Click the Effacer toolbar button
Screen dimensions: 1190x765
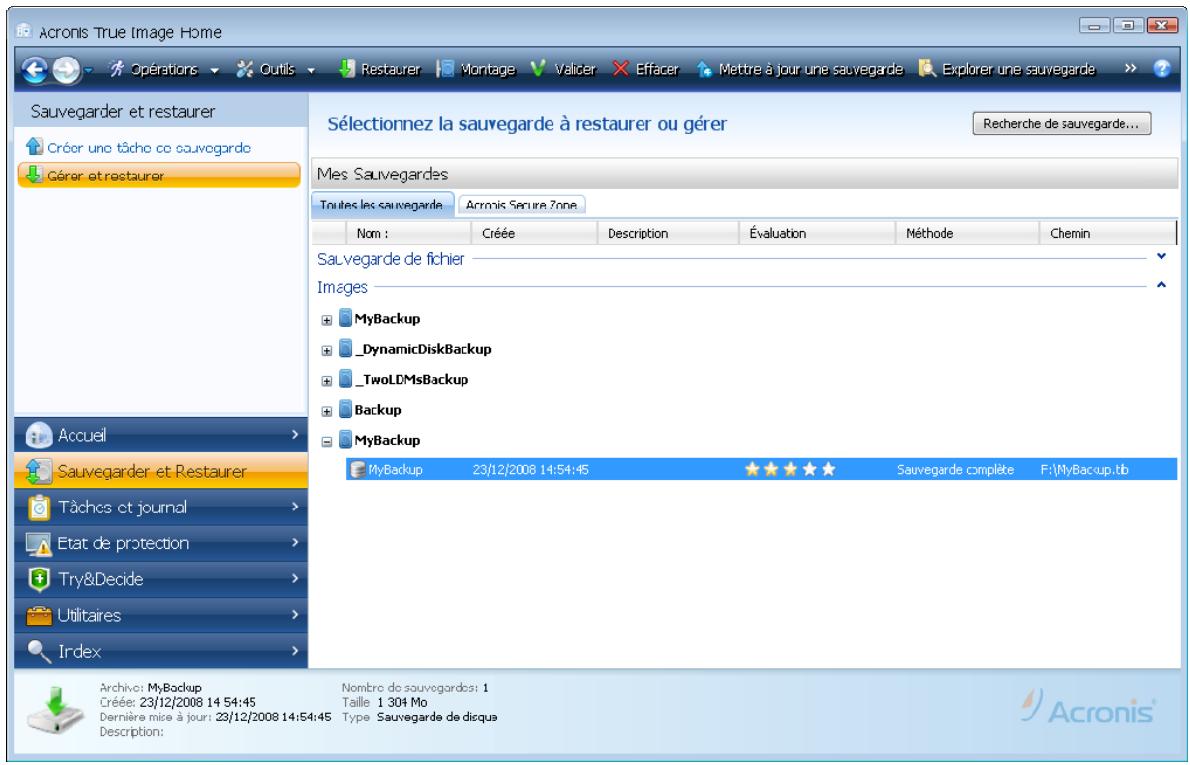646,70
